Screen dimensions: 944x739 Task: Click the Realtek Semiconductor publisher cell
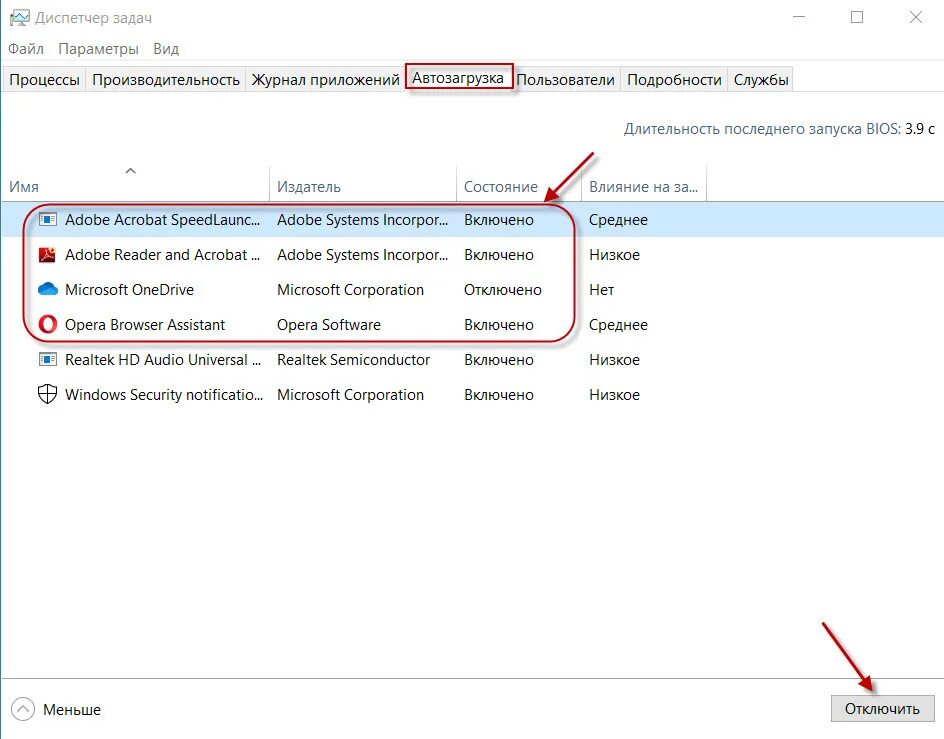tap(353, 360)
